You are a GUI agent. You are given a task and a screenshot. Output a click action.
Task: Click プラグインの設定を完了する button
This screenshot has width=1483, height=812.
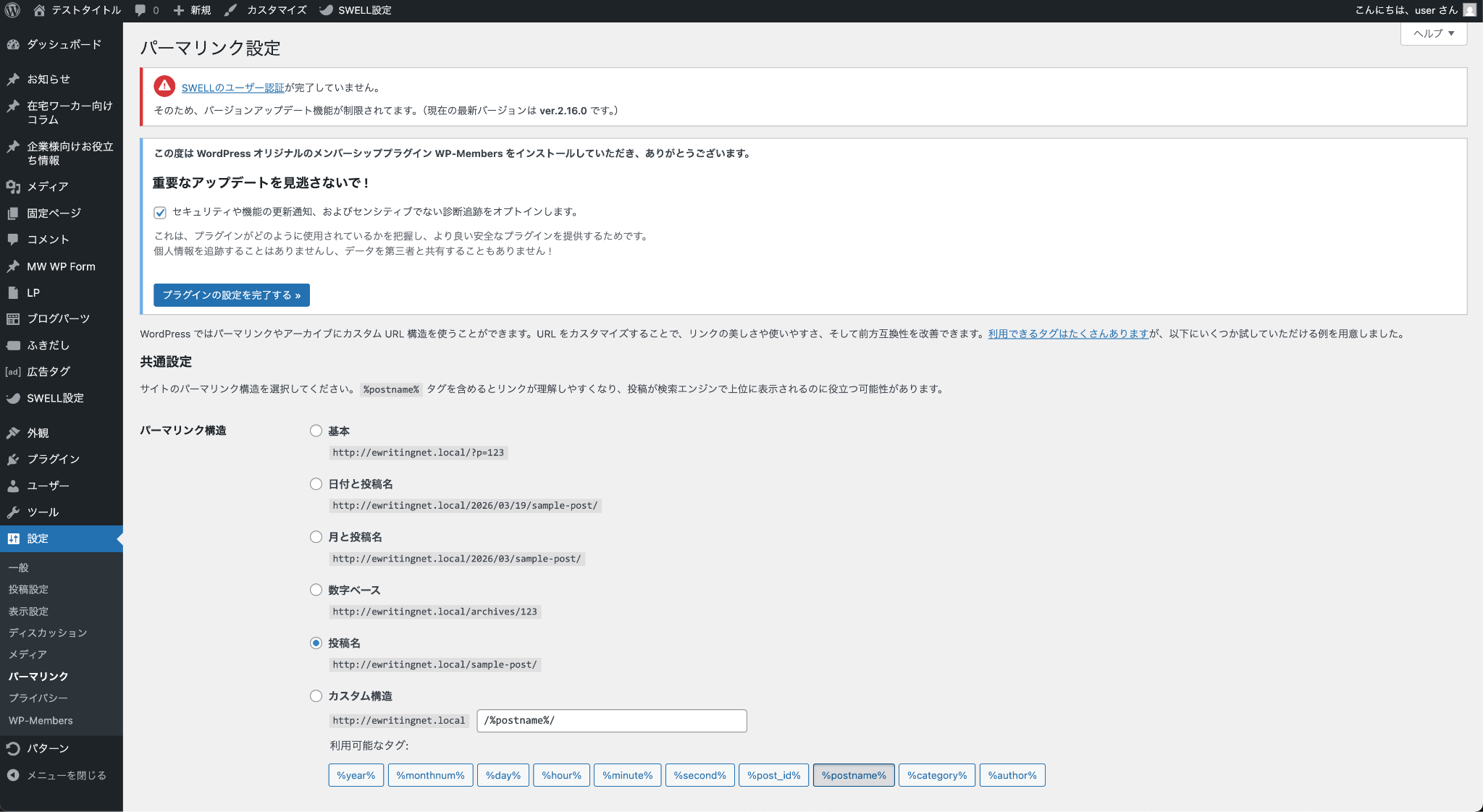pos(232,295)
